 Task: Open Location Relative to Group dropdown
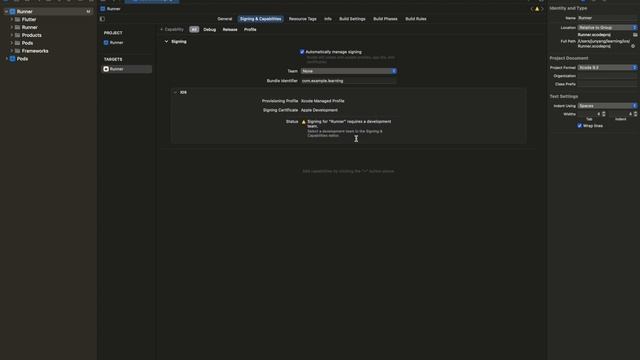[x=607, y=27]
